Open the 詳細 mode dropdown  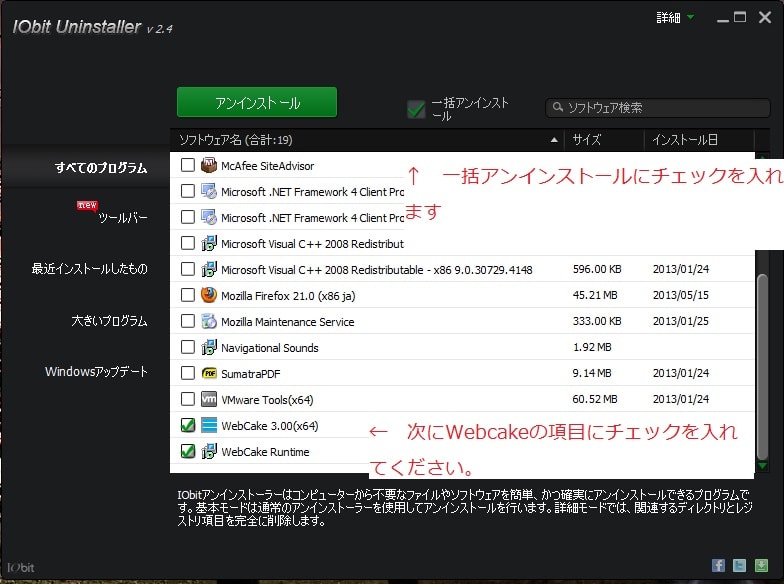coord(675,18)
